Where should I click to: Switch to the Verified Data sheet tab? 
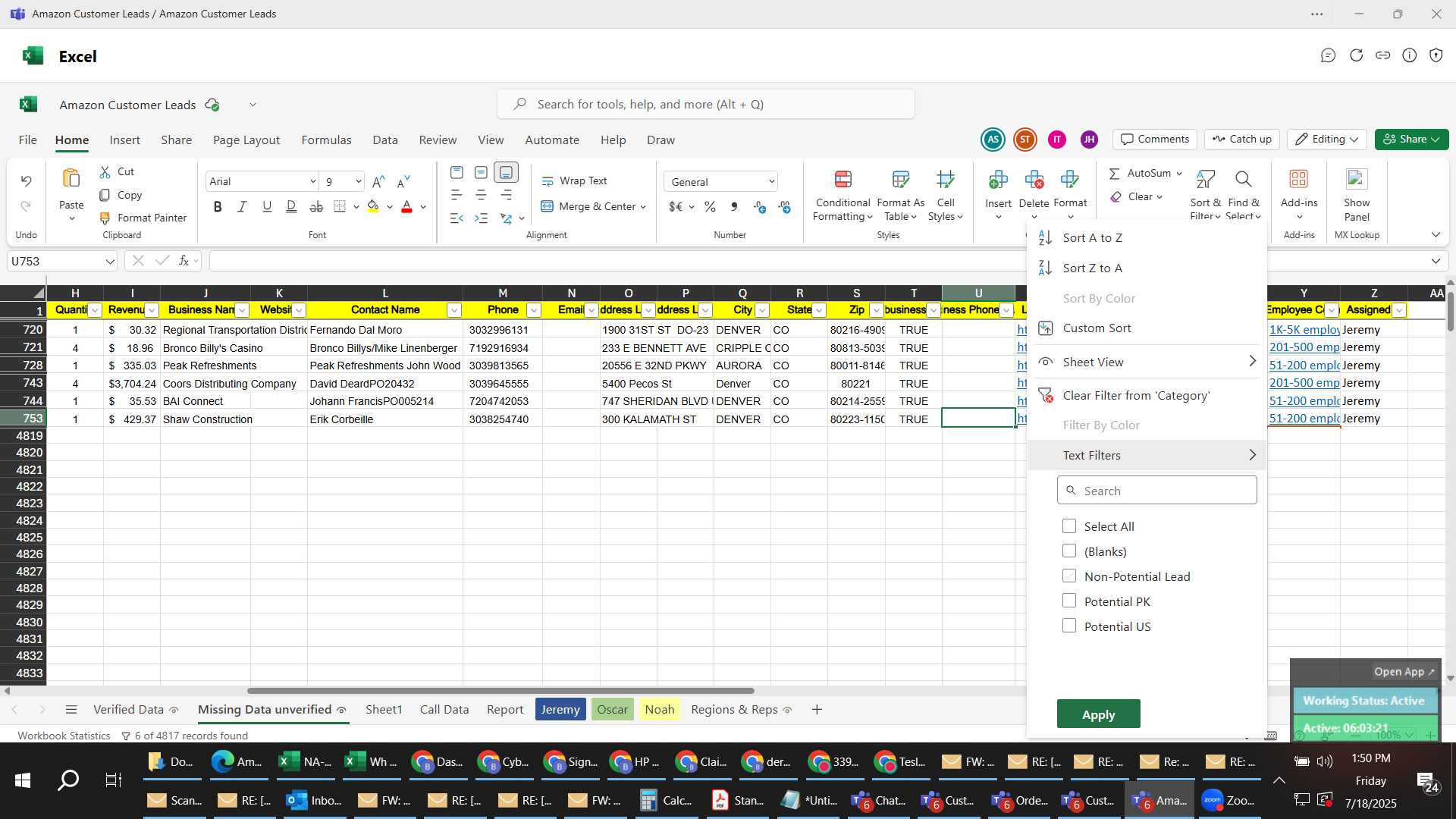[x=128, y=710]
